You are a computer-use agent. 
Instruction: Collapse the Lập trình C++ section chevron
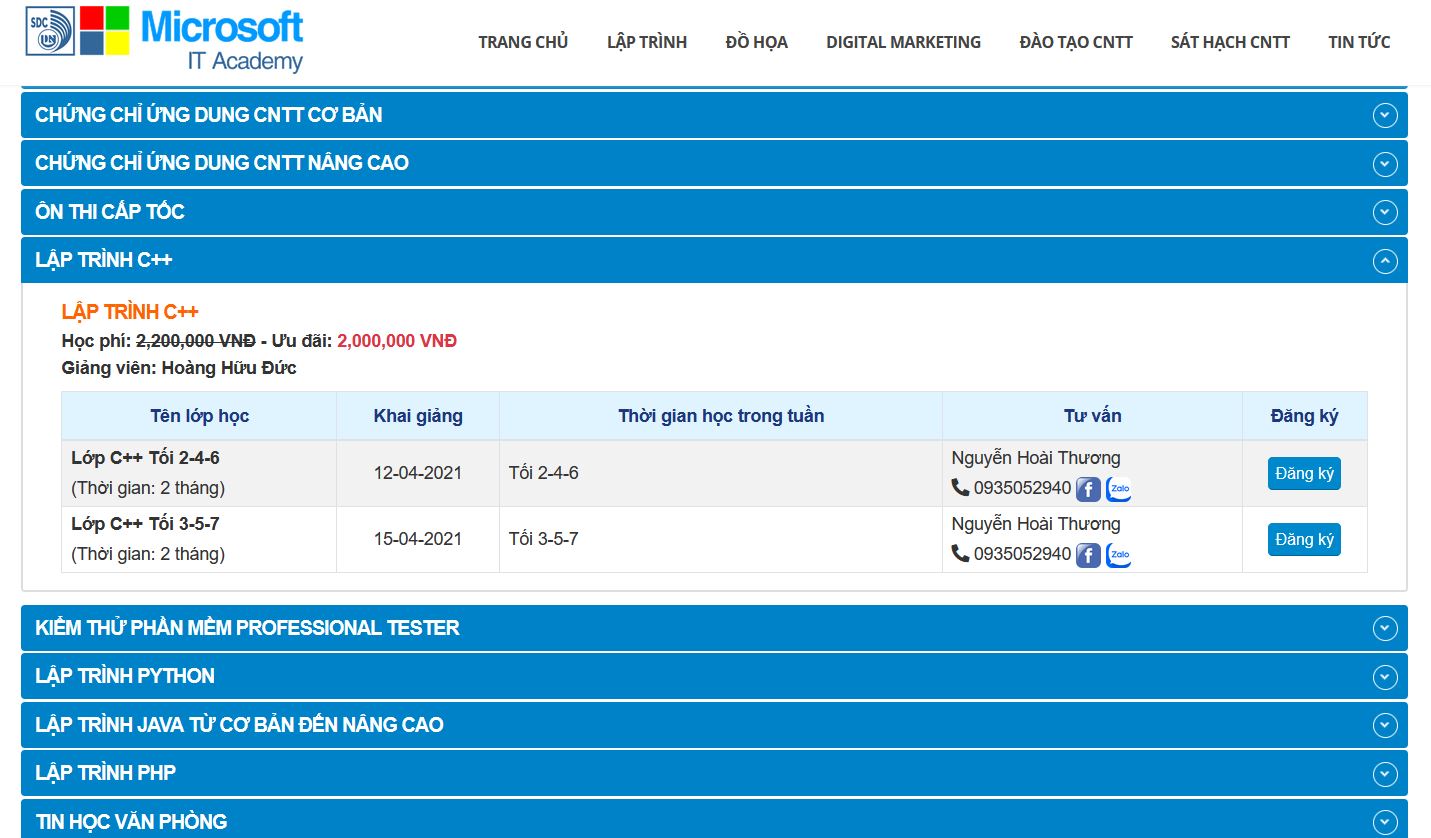pyautogui.click(x=1385, y=261)
